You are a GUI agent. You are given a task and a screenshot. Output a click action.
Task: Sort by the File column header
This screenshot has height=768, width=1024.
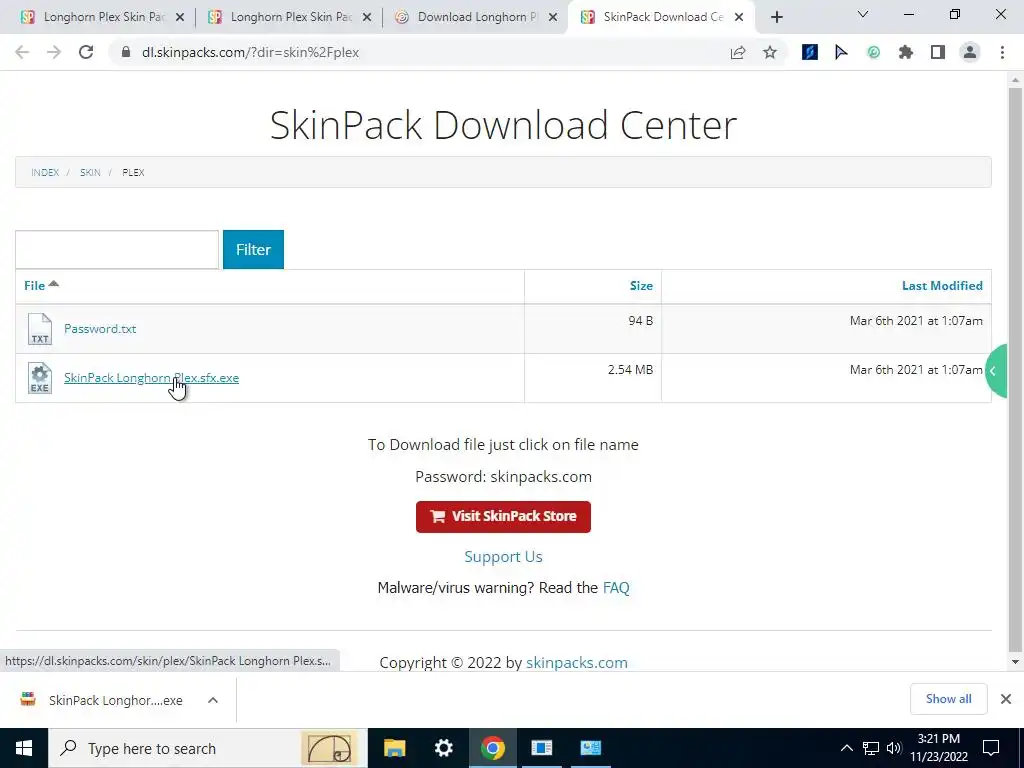(41, 285)
